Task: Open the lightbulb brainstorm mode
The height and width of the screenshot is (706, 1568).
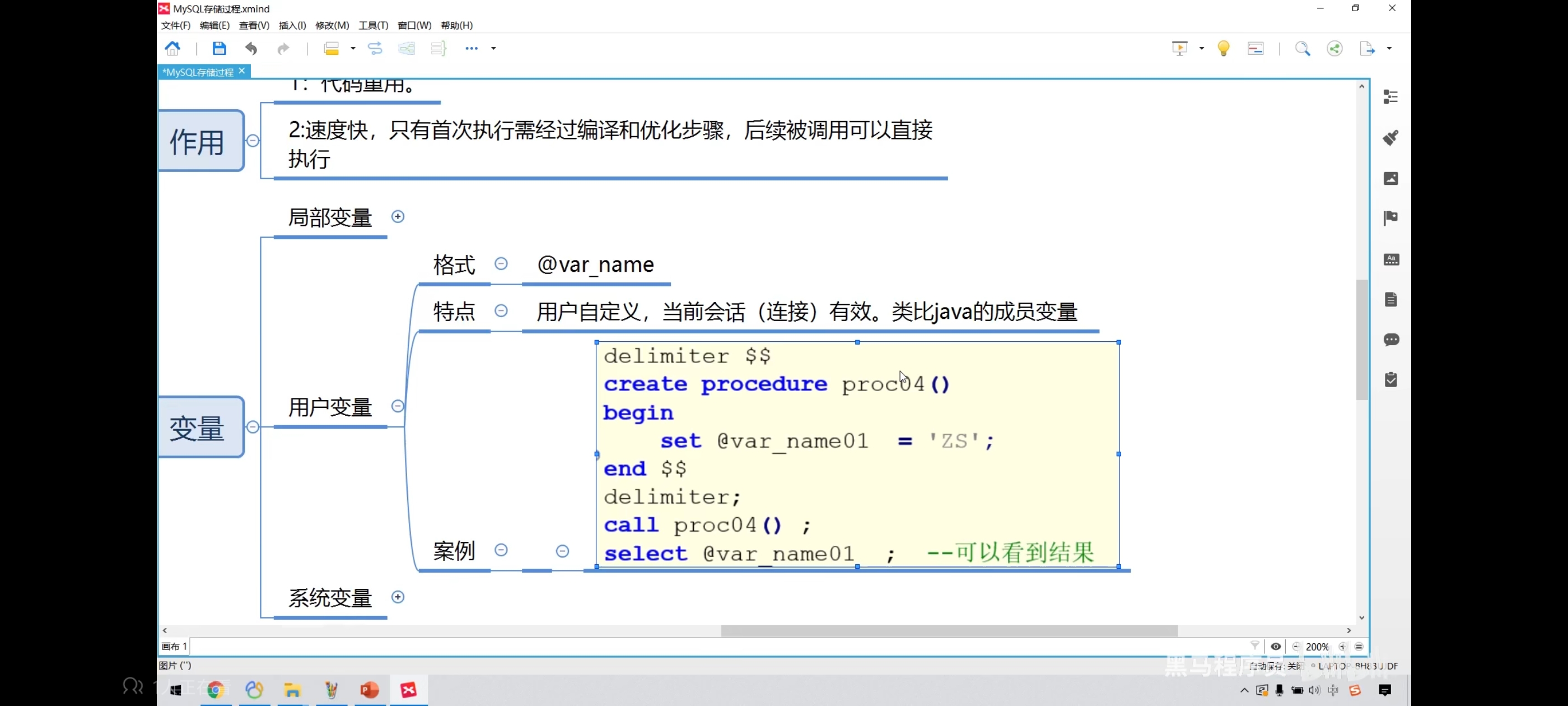Action: click(x=1224, y=48)
